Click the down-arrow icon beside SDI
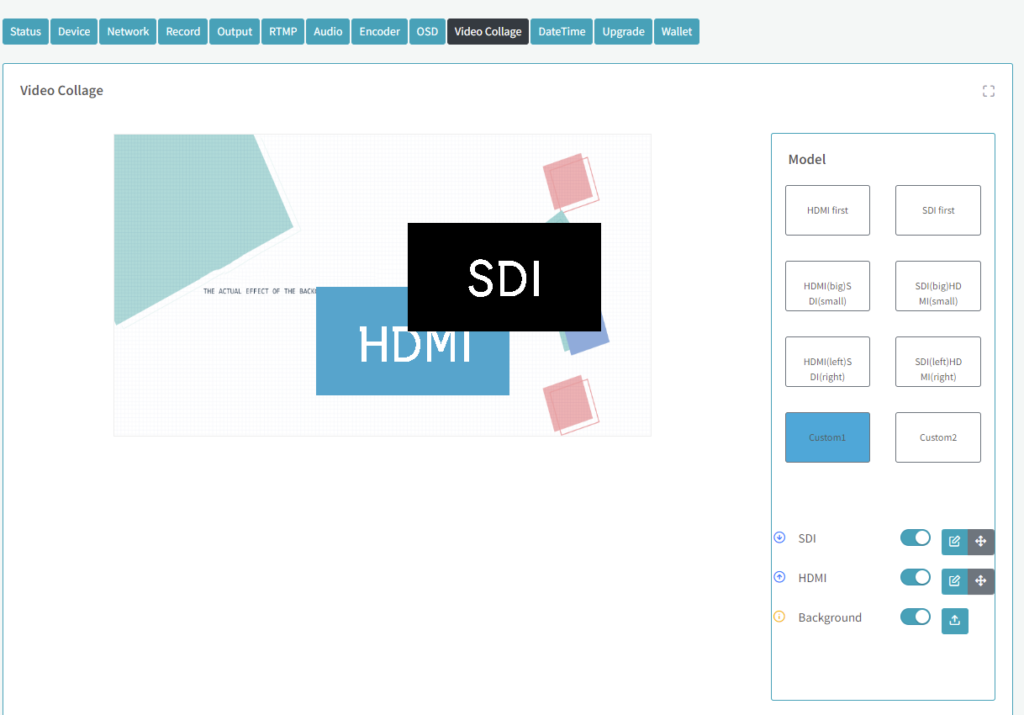 tap(780, 538)
